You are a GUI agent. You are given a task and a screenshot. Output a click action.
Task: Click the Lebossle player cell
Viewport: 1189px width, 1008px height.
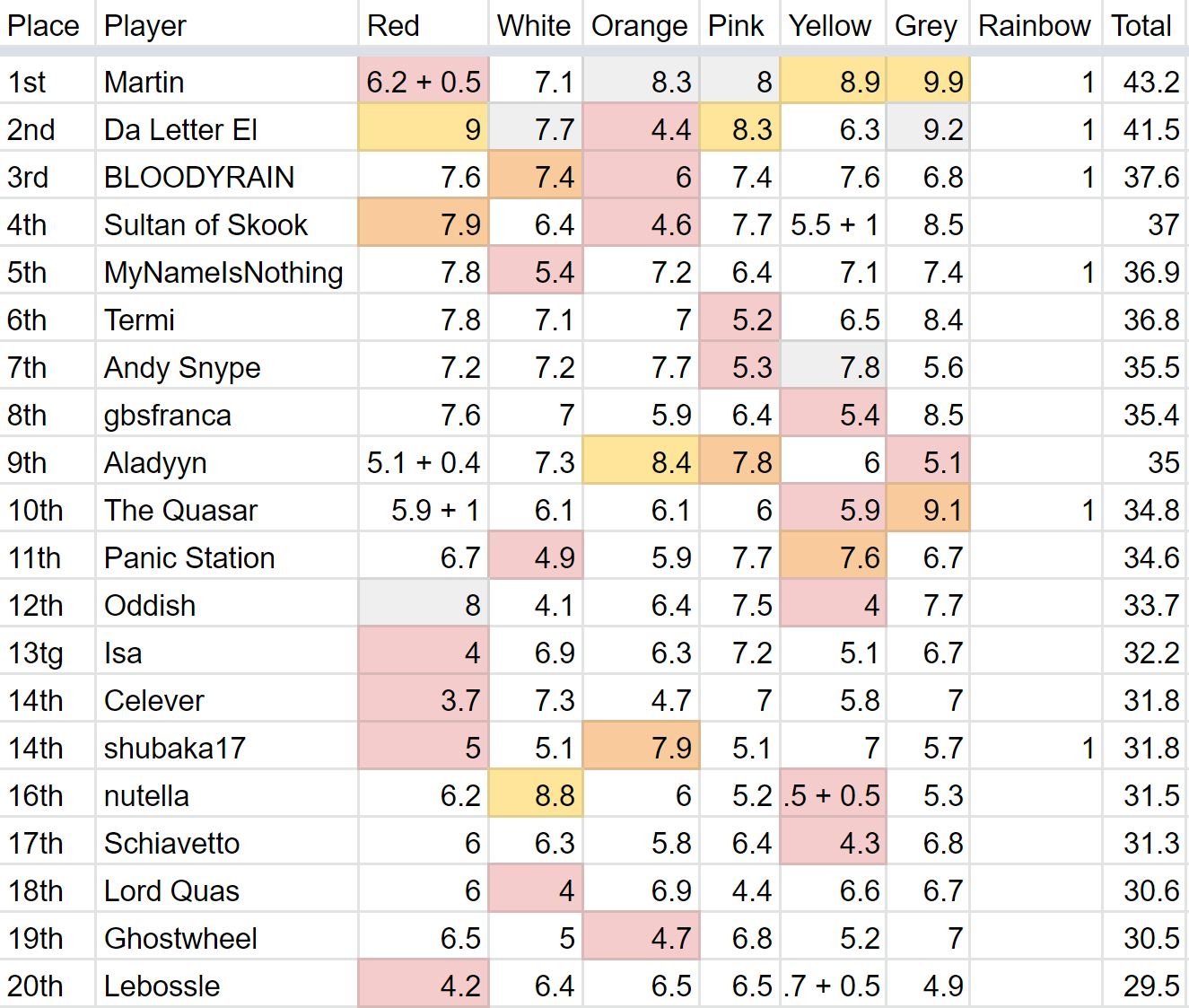coord(162,986)
